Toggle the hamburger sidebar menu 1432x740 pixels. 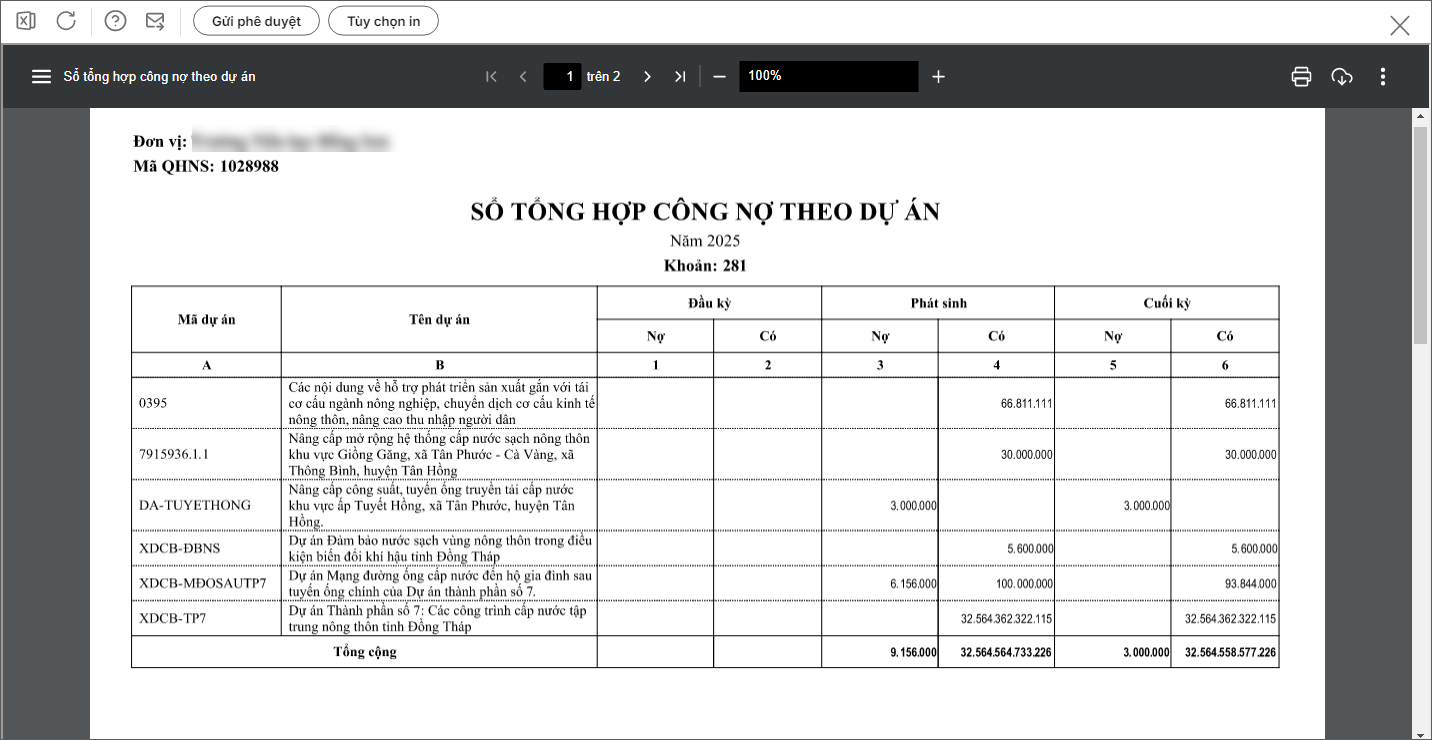[41, 77]
